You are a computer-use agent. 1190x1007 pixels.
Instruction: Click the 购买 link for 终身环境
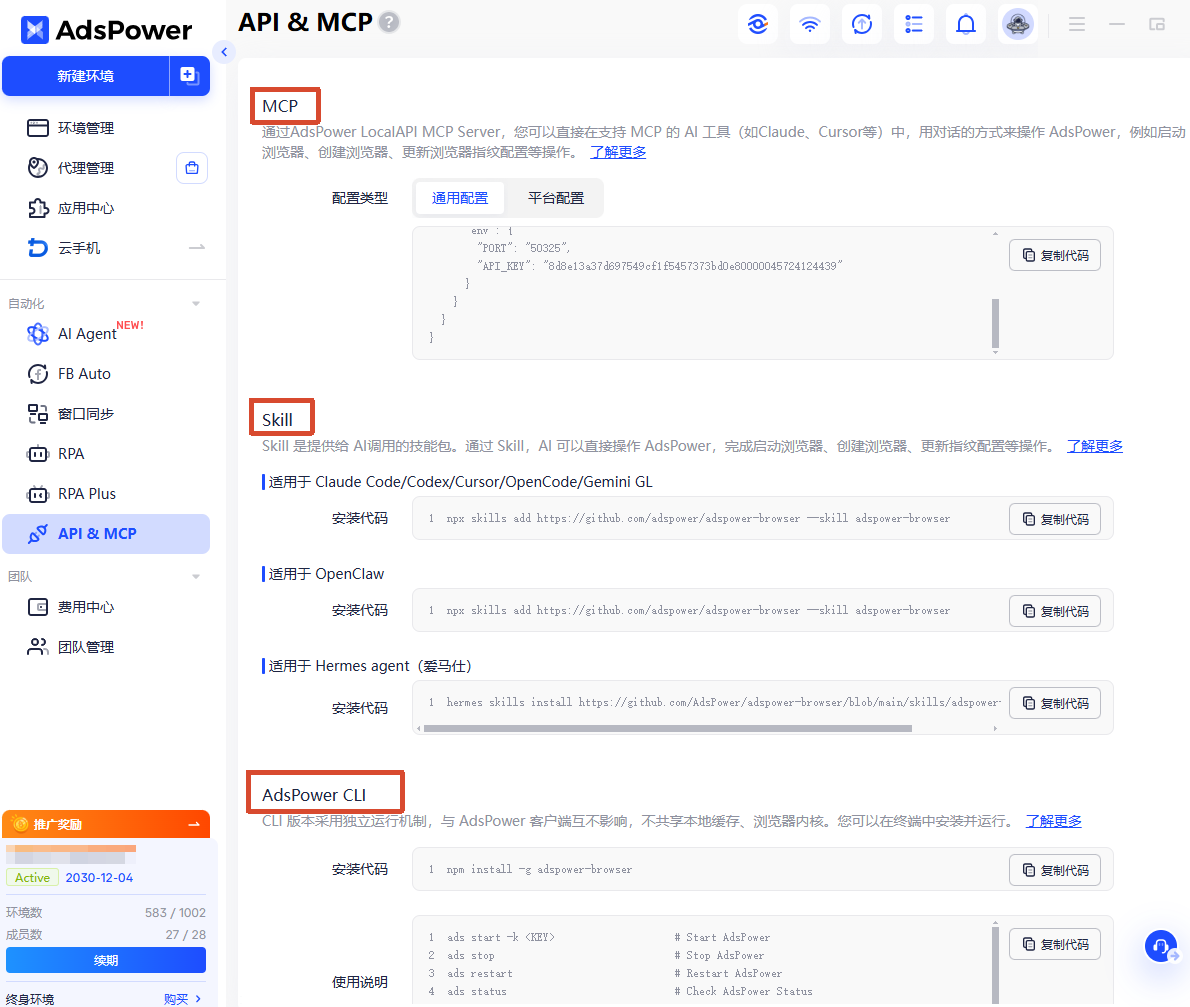point(182,999)
